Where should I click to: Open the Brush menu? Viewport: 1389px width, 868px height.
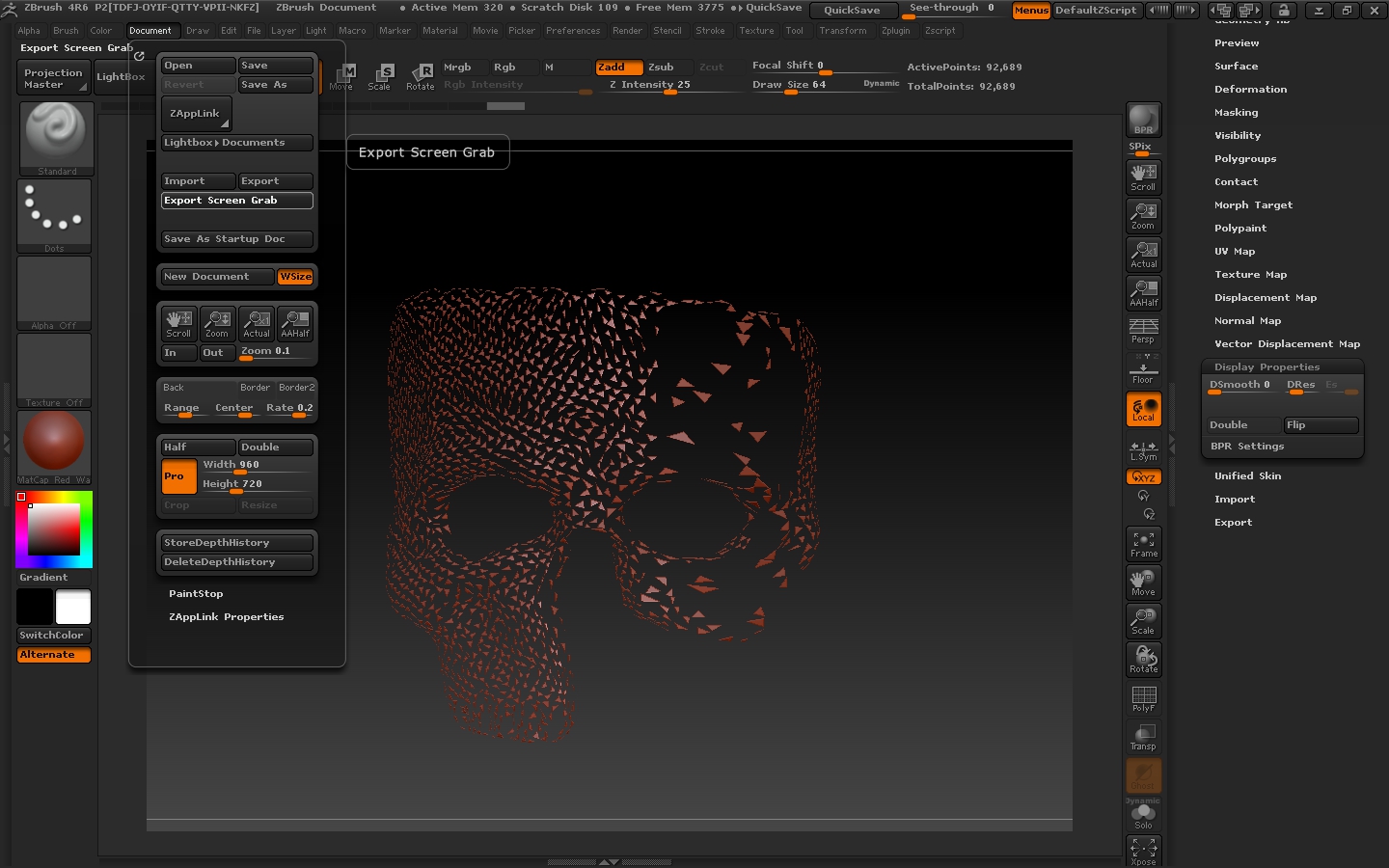(x=66, y=31)
